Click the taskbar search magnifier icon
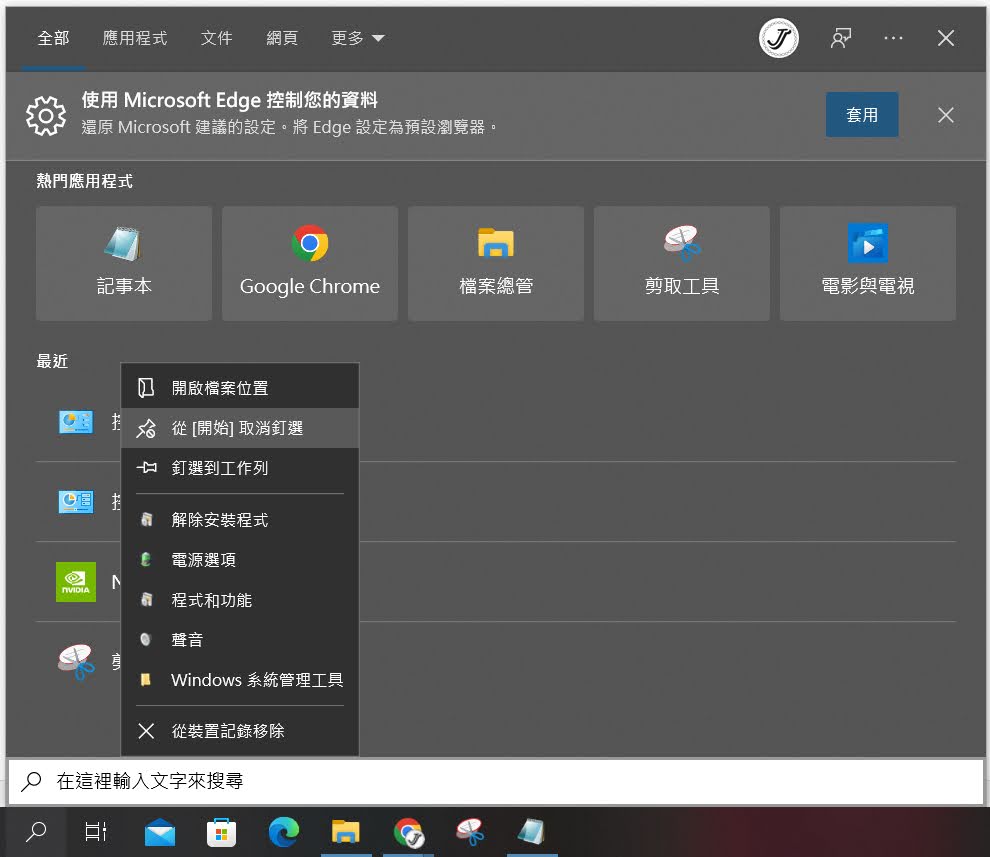This screenshot has width=990, height=857. click(36, 832)
